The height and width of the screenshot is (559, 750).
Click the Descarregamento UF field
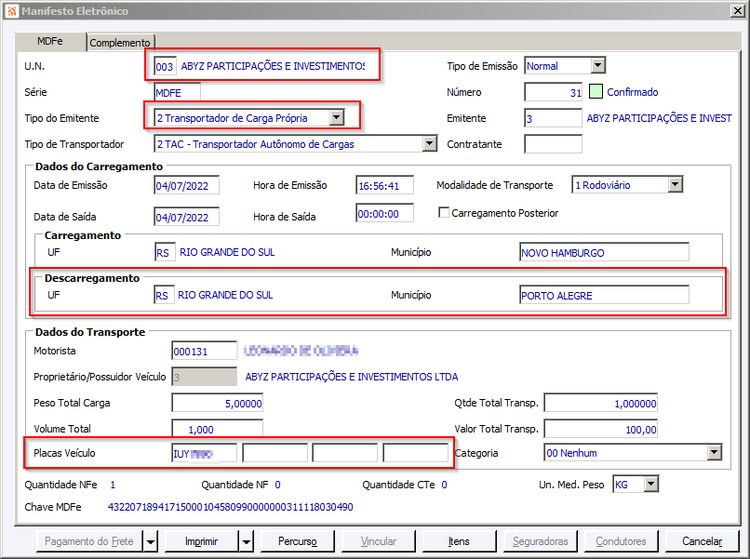click(164, 295)
